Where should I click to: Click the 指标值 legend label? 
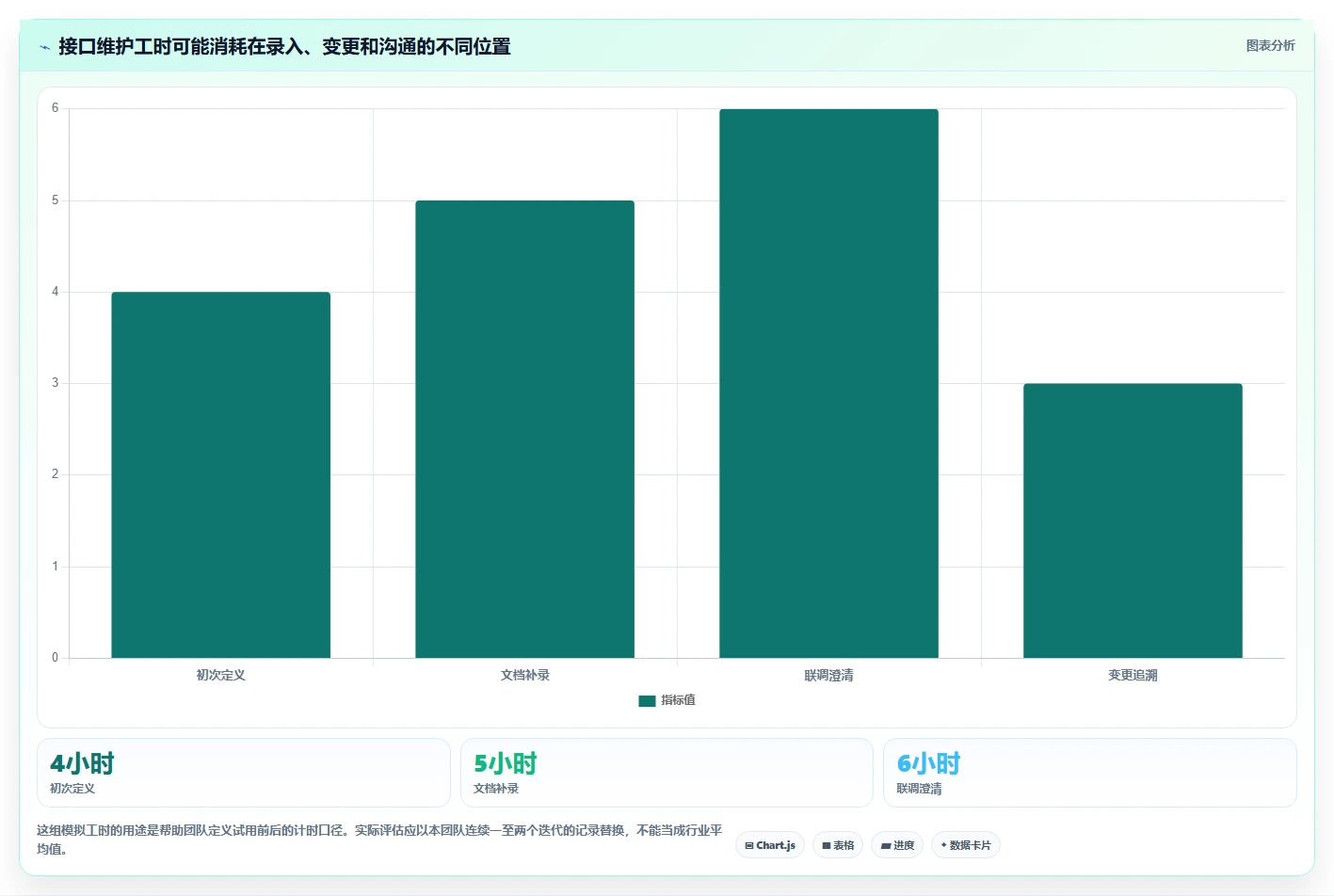coord(678,700)
